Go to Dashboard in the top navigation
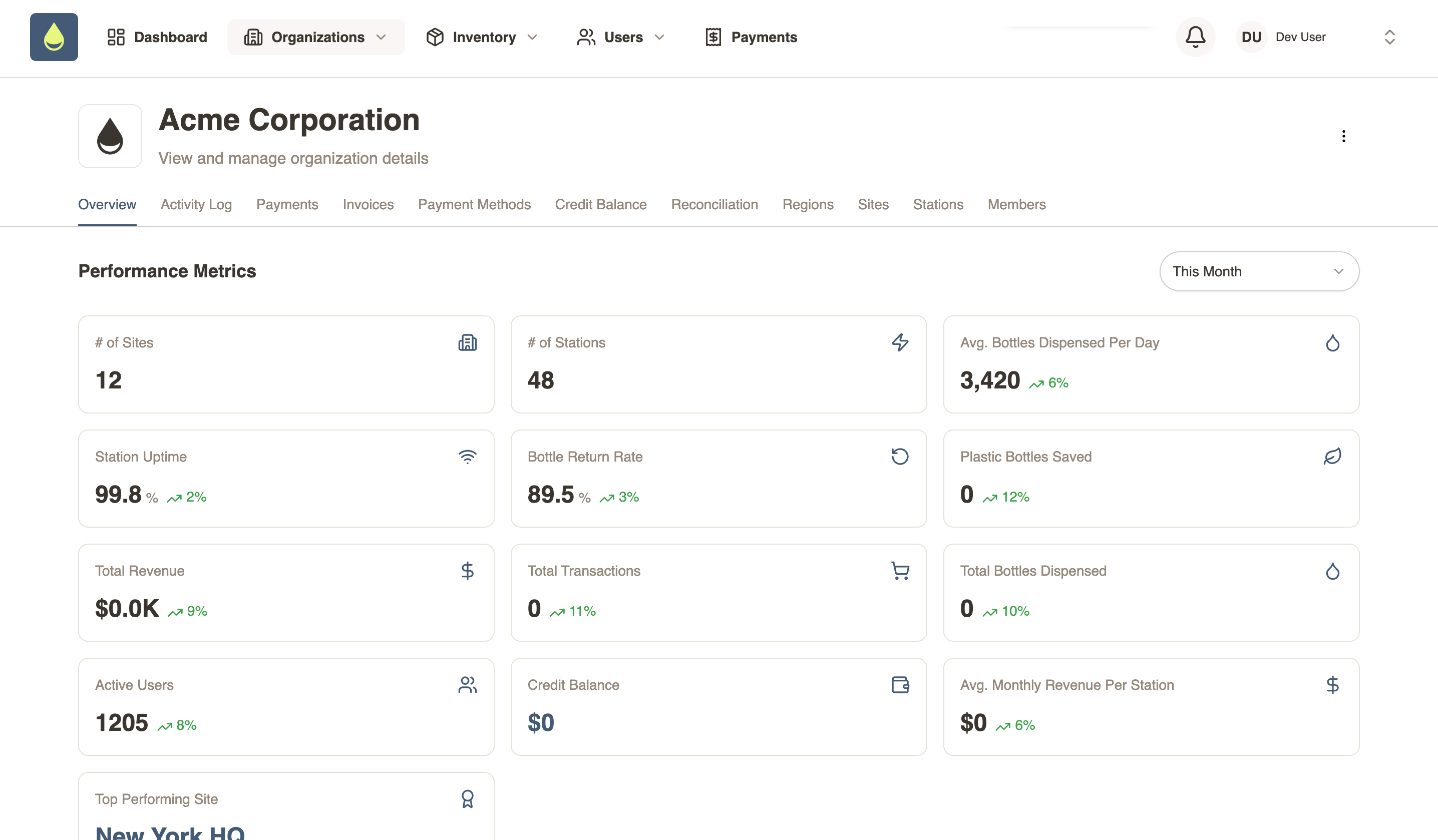Viewport: 1438px width, 840px height. click(x=157, y=37)
